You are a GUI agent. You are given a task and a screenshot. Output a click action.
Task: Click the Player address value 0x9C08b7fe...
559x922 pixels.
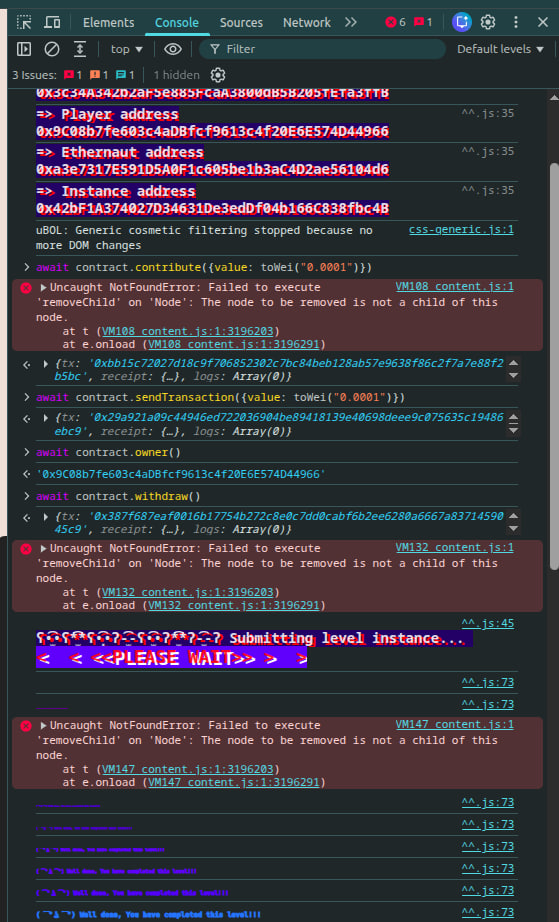pyautogui.click(x=212, y=131)
